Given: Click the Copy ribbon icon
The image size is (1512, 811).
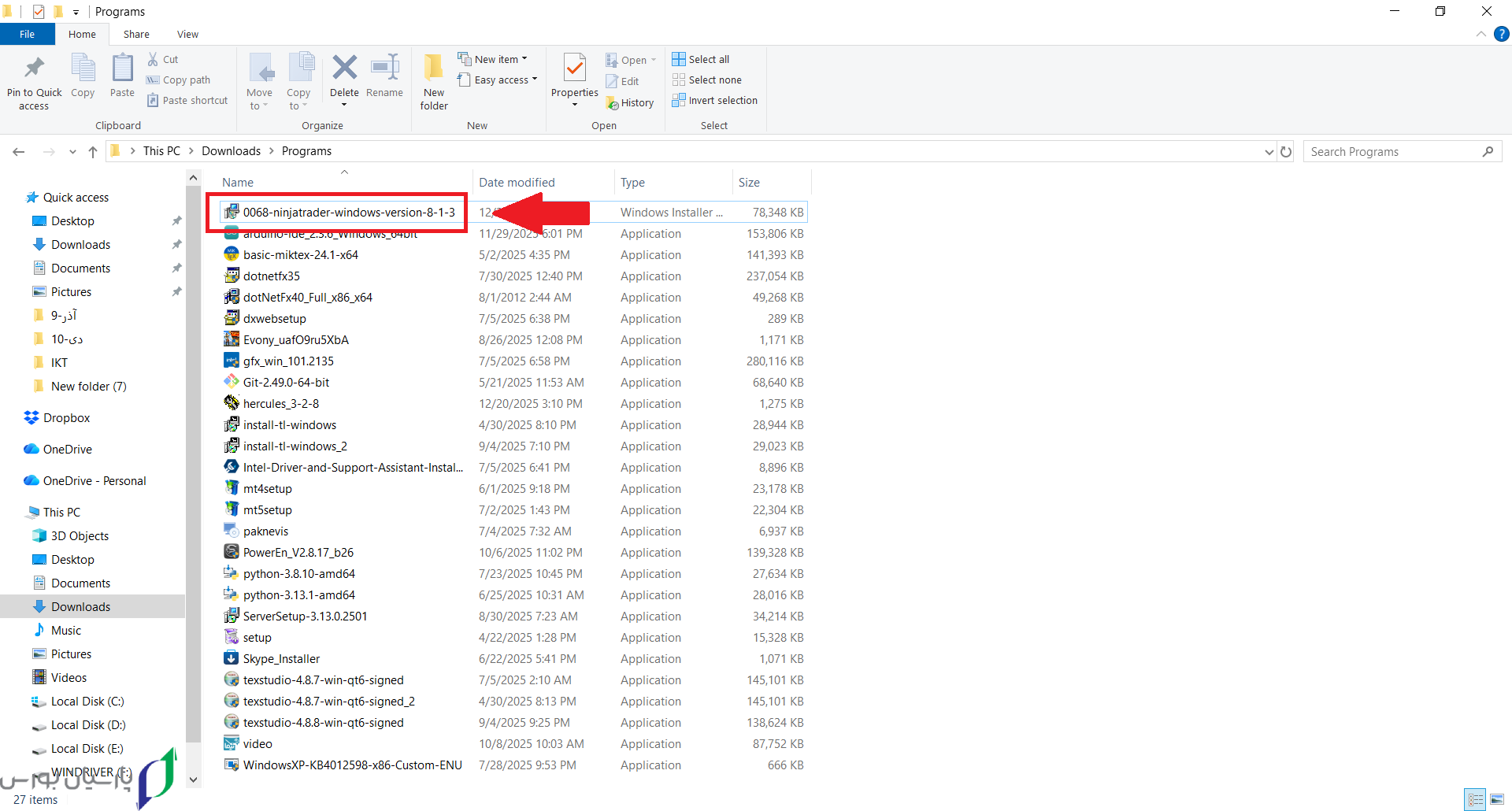Looking at the screenshot, I should [83, 69].
